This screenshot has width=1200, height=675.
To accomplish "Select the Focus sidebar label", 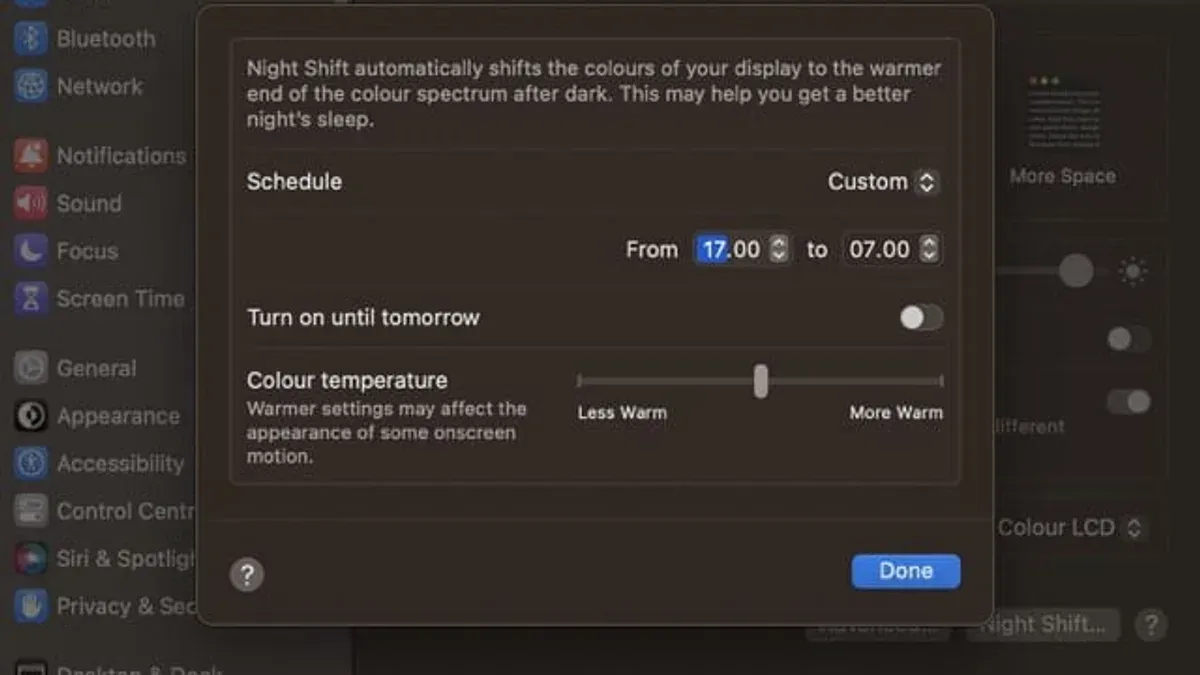I will pos(87,251).
